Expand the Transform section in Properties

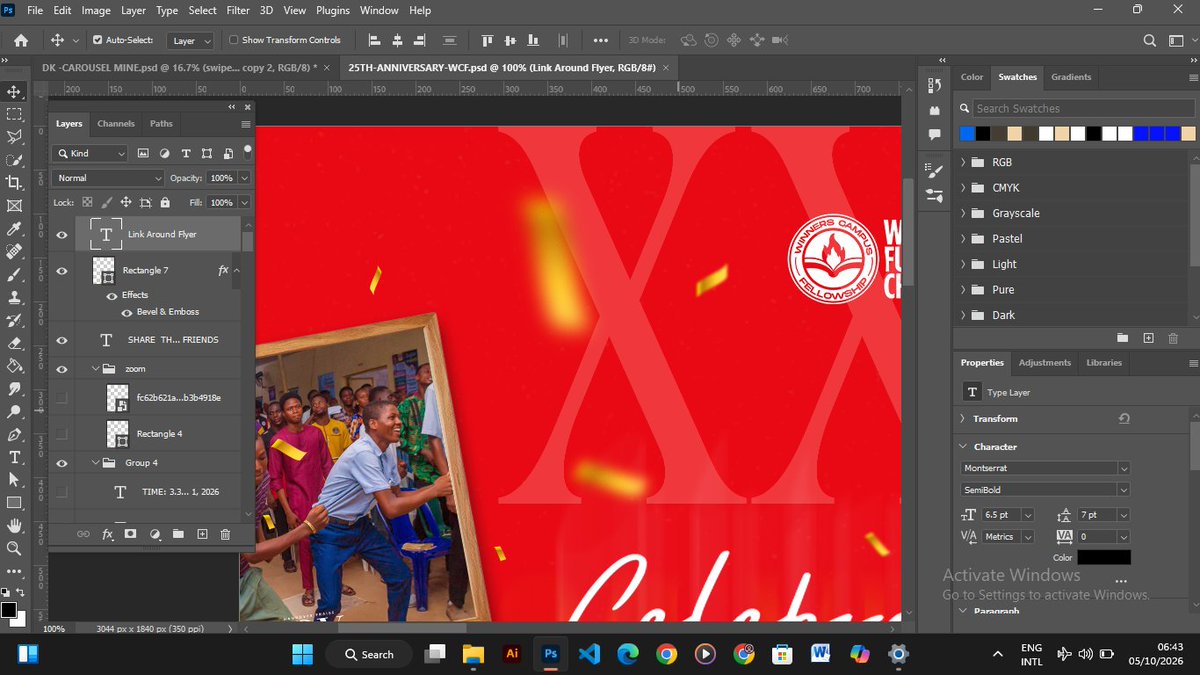pyautogui.click(x=963, y=419)
